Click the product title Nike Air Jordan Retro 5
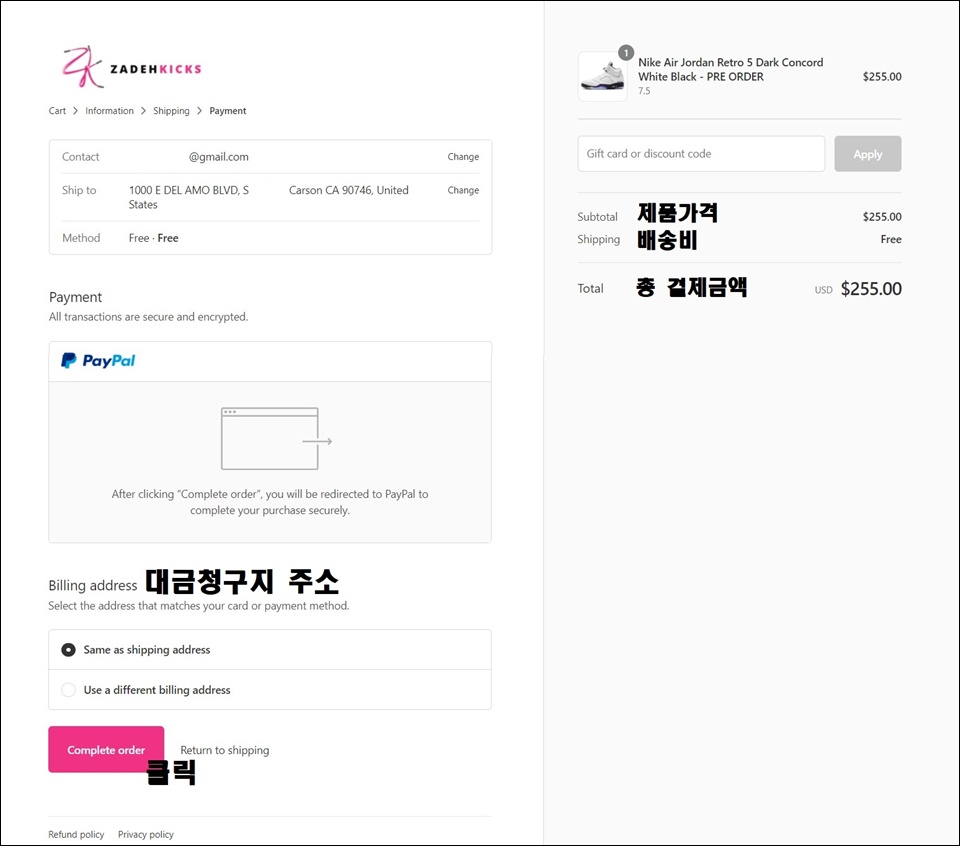 (x=730, y=69)
